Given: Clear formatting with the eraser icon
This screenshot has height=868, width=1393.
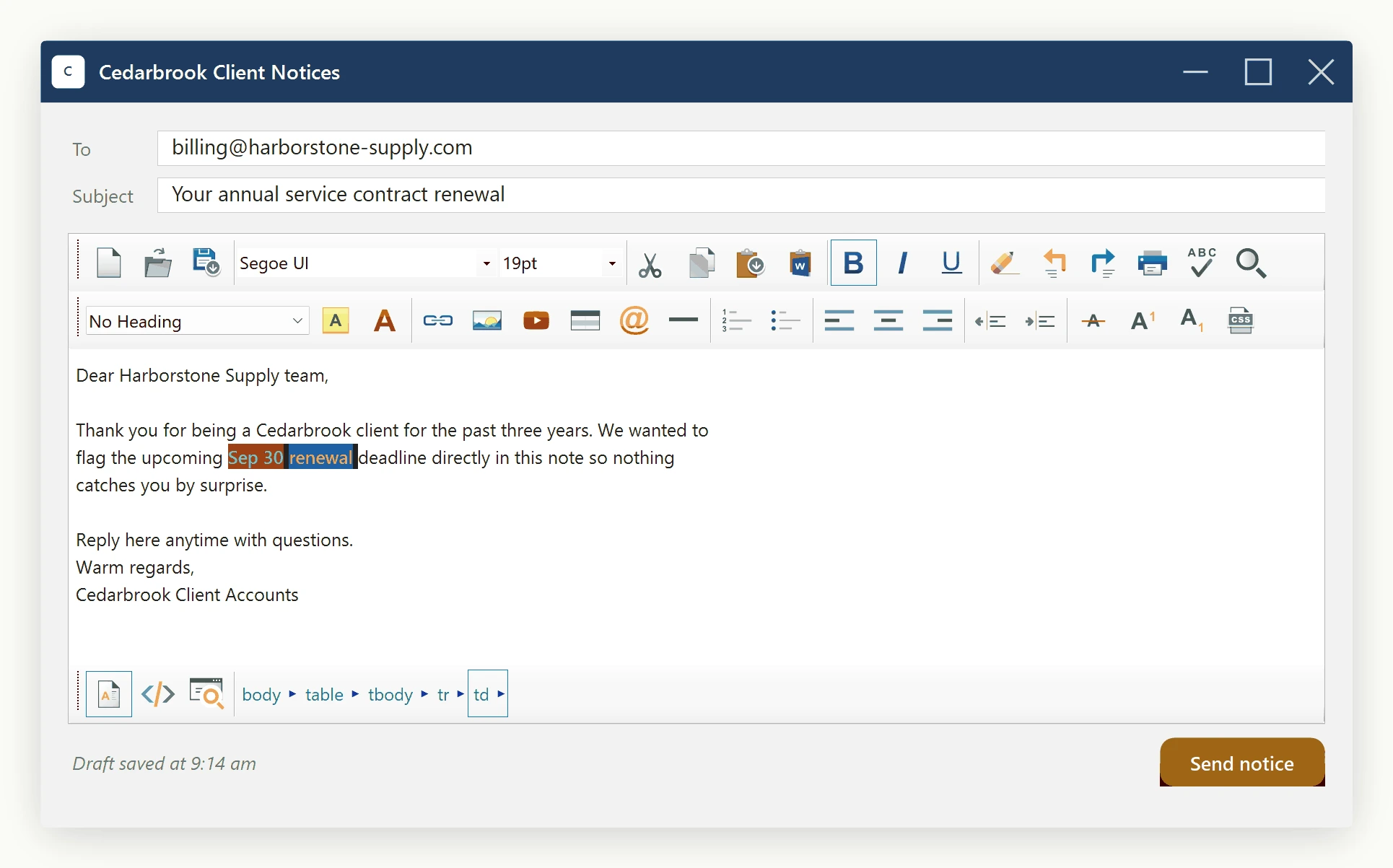Looking at the screenshot, I should pyautogui.click(x=1005, y=263).
